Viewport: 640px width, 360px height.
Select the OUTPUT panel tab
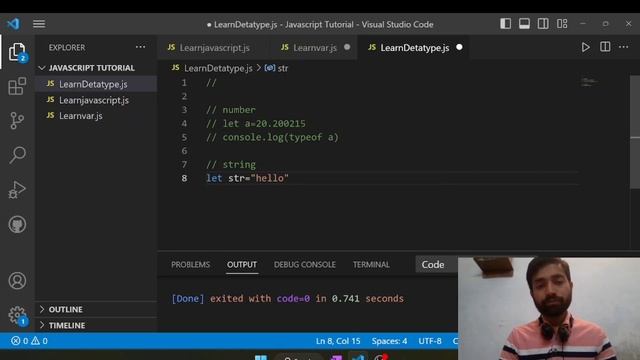click(242, 264)
